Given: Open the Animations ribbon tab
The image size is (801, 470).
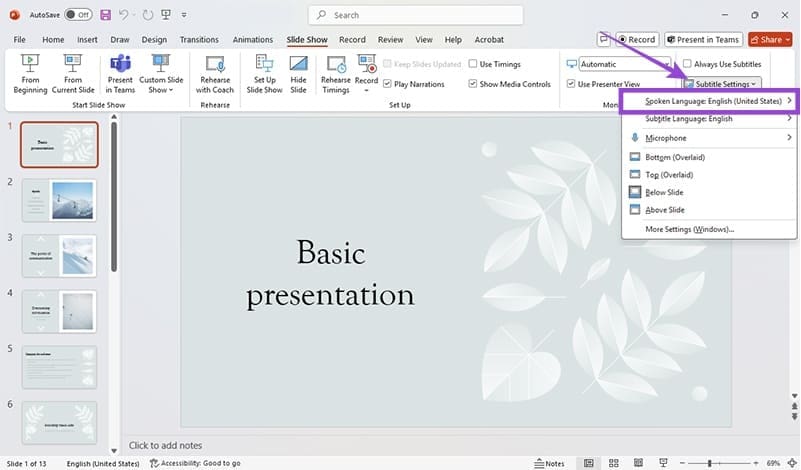Looking at the screenshot, I should coord(252,40).
